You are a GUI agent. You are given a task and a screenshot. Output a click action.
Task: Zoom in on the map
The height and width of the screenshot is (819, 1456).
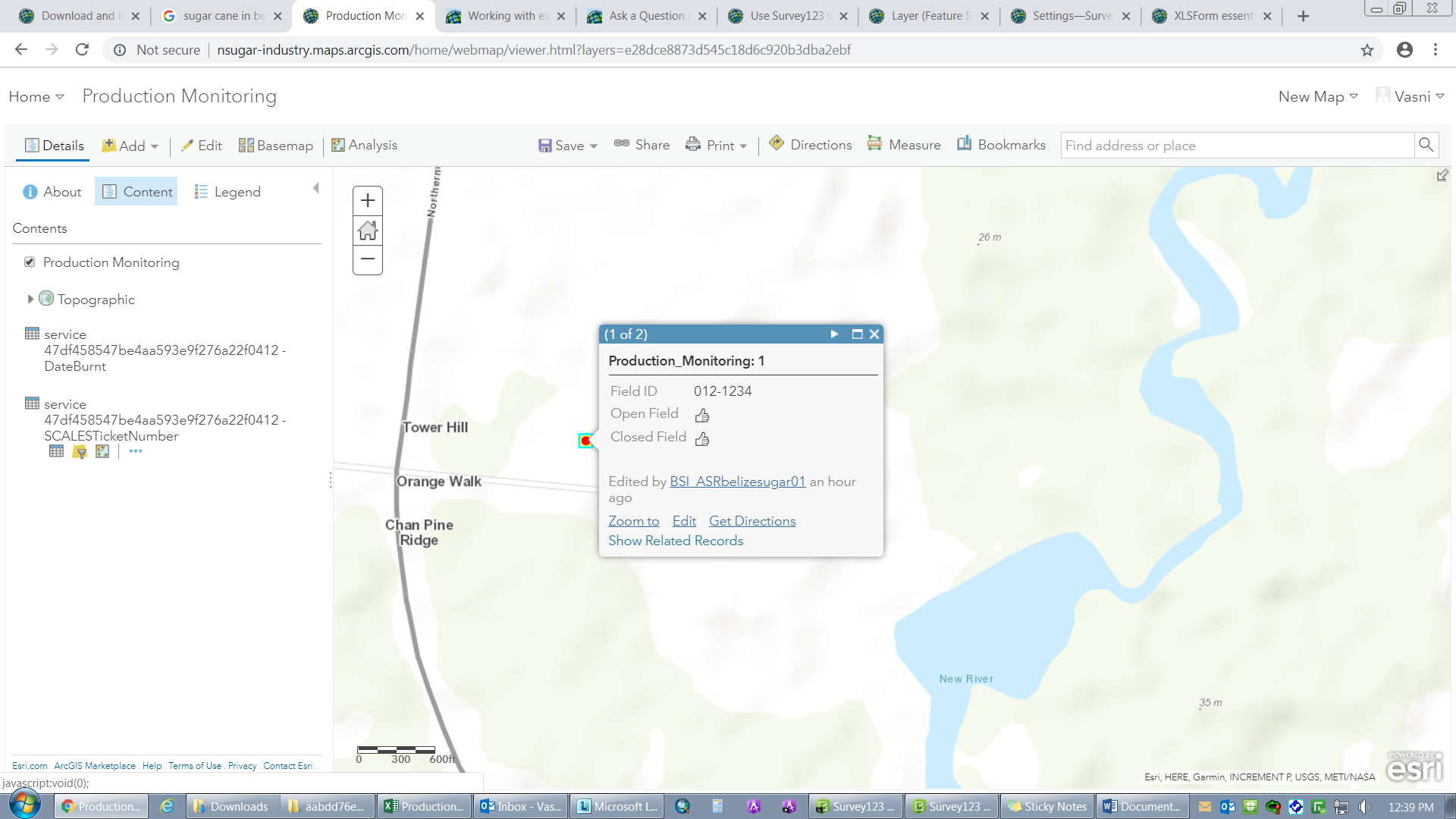pos(368,201)
